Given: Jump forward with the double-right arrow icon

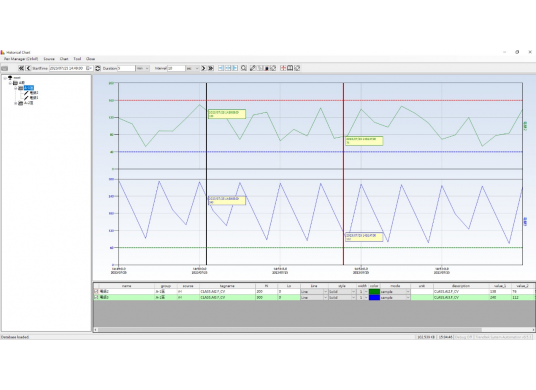Looking at the screenshot, I should pos(211,68).
